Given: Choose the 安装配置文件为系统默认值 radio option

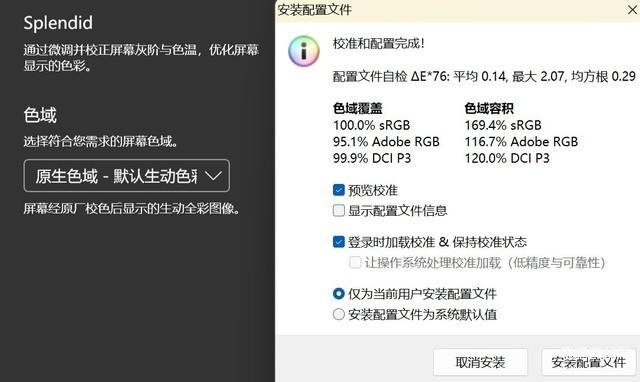Looking at the screenshot, I should coord(339,314).
